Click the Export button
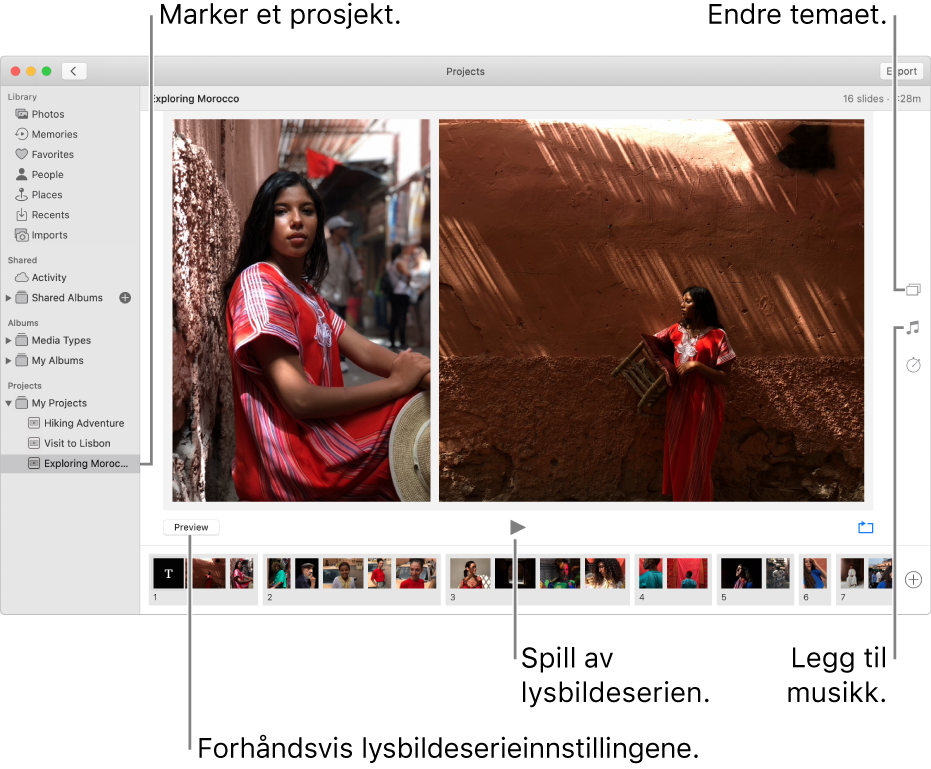 901,71
